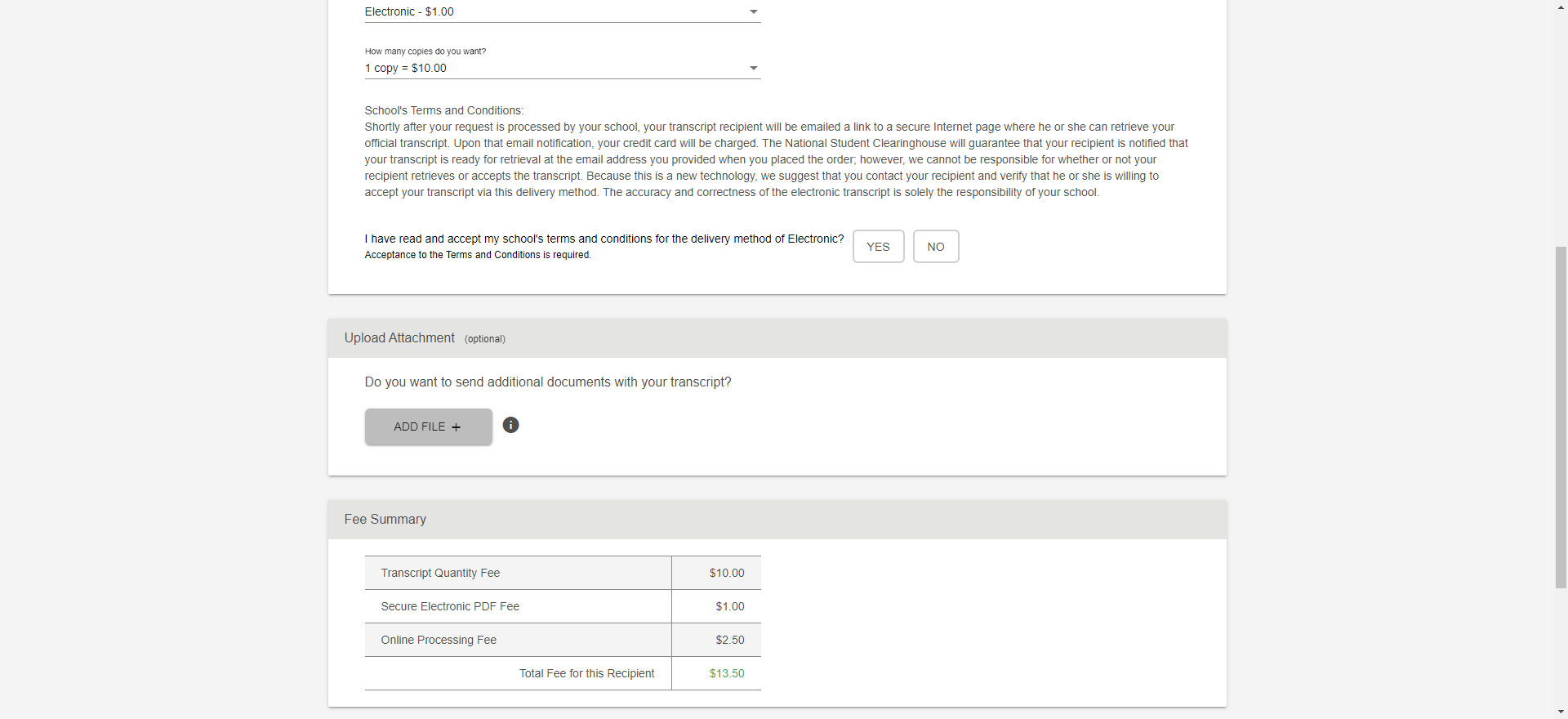Open the Electronic - $1.00 delivery dropdown
The height and width of the screenshot is (719, 1568).
562,12
